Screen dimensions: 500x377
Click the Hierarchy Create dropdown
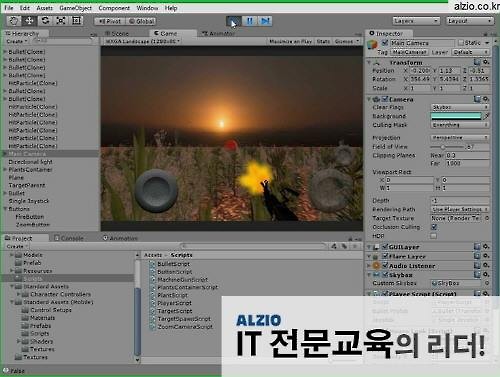tap(17, 41)
